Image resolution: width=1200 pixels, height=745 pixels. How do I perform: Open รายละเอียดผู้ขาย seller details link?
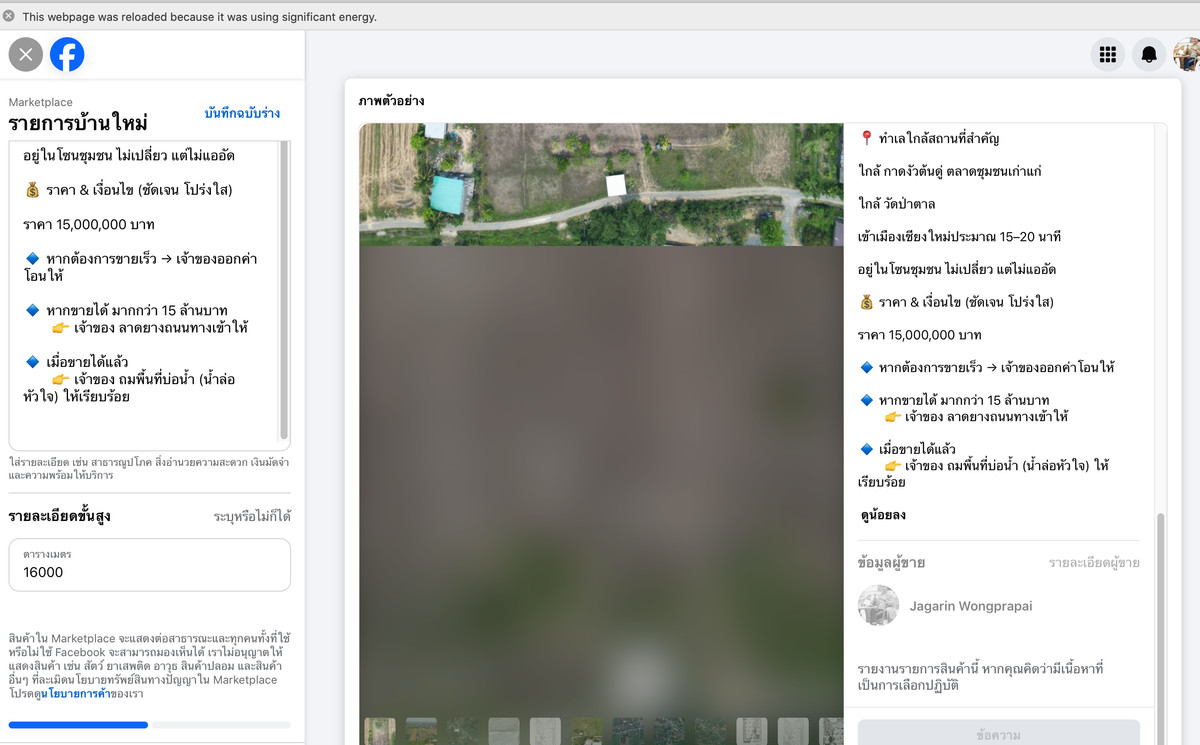[x=1093, y=563]
